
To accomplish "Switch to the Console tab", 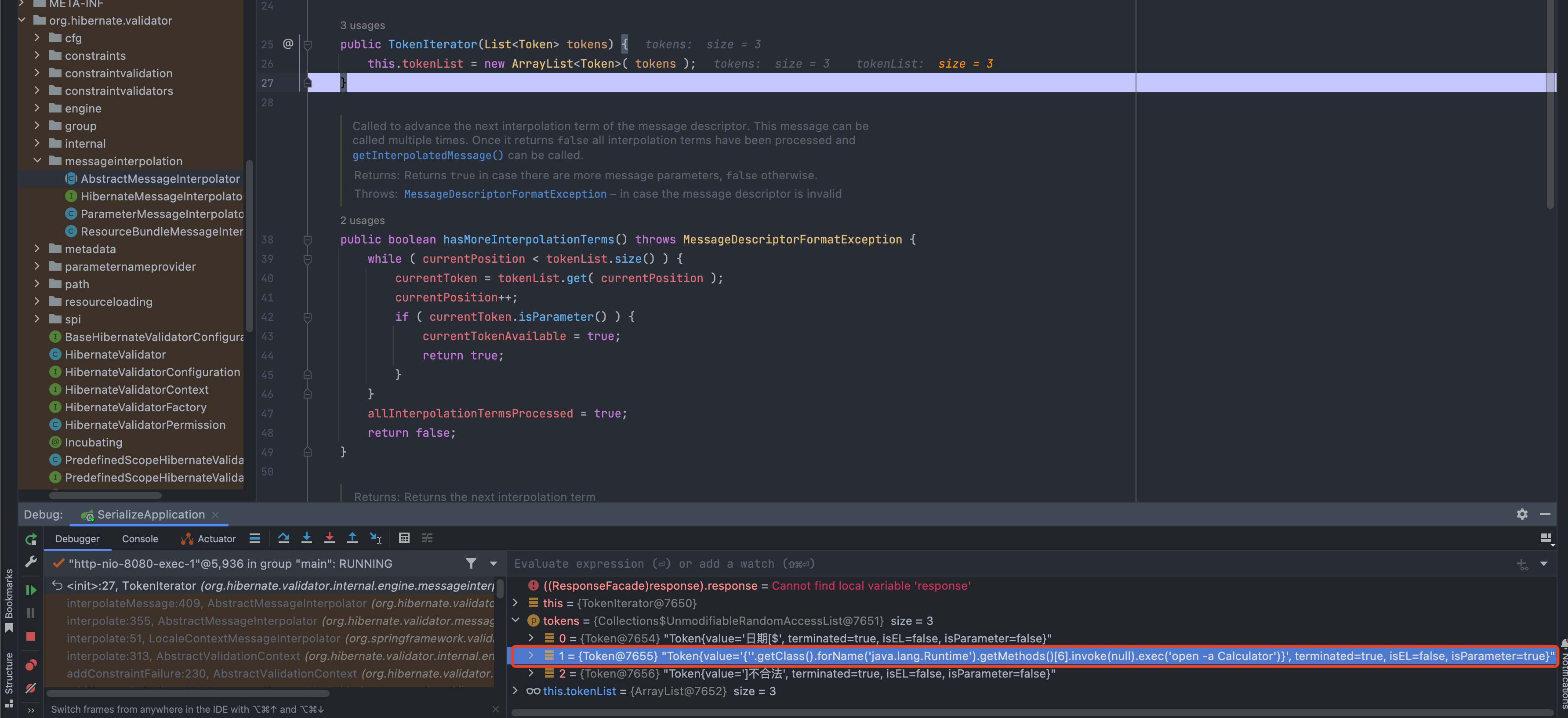I will click(140, 539).
